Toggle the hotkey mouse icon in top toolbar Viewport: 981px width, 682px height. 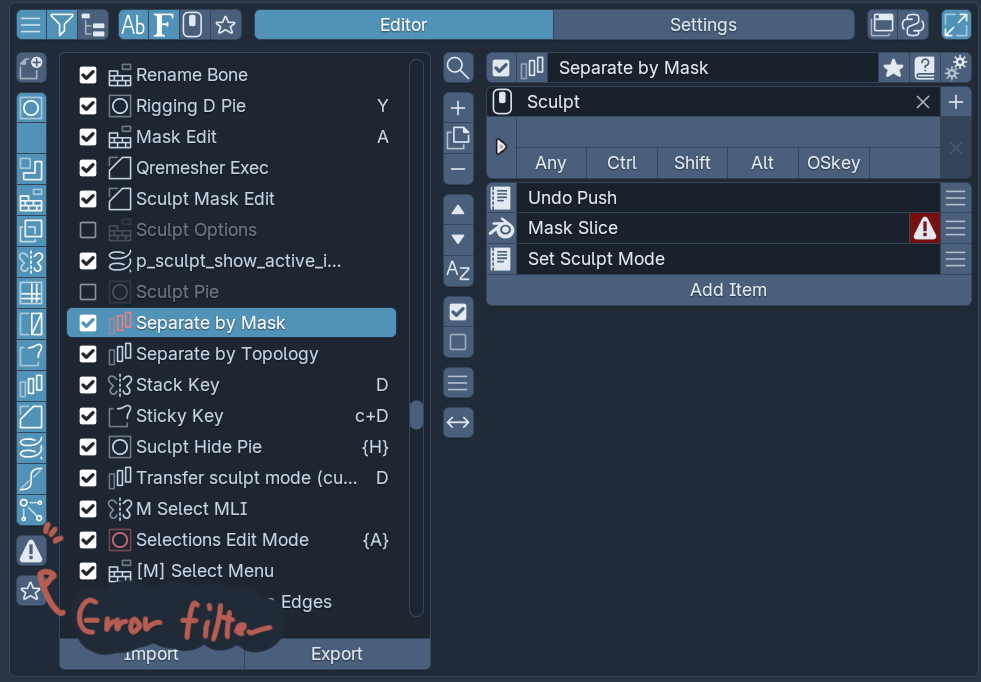coord(193,25)
